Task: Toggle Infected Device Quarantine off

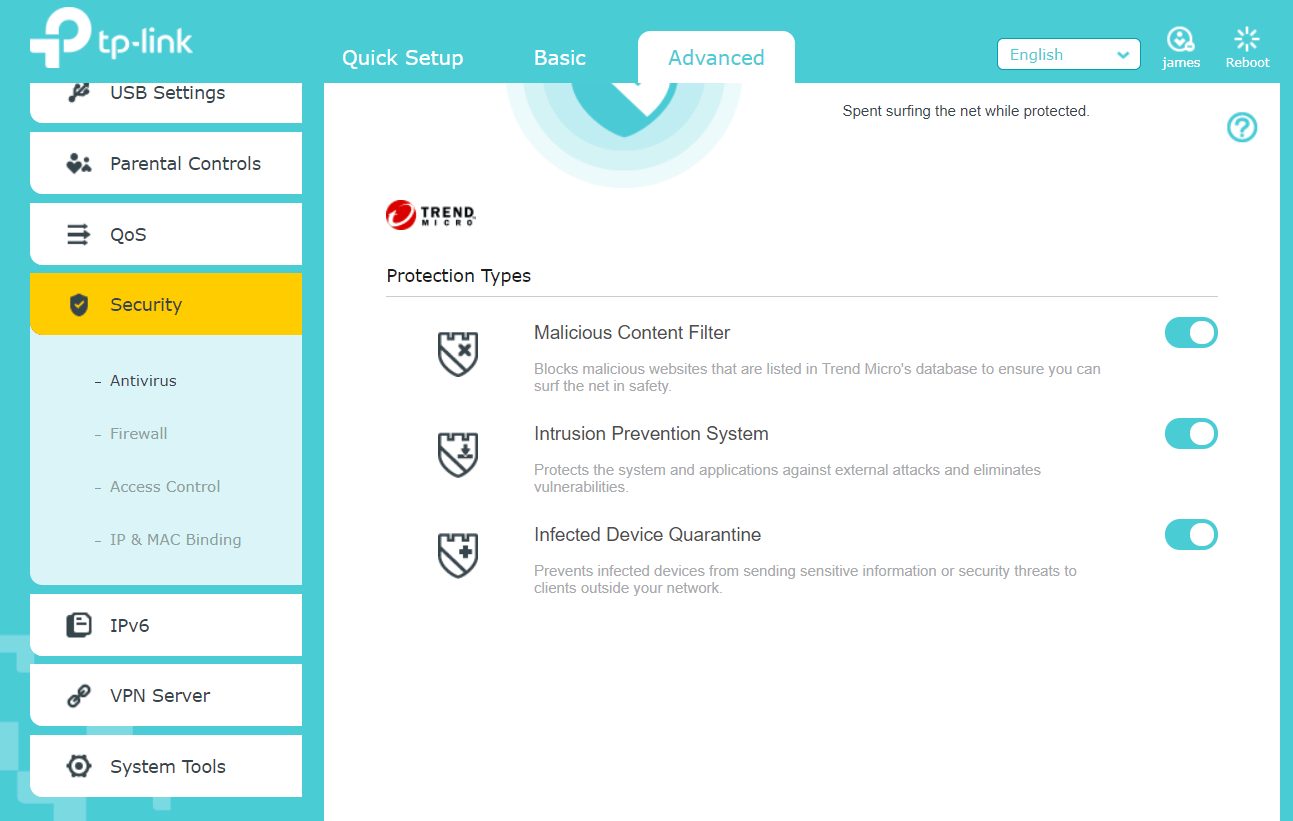Action: click(1191, 535)
